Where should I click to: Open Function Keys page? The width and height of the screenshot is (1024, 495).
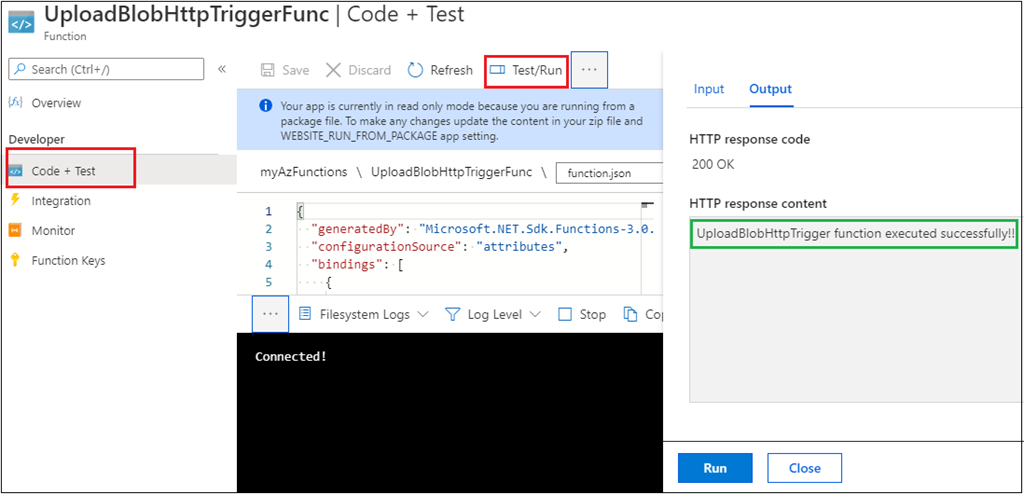click(x=68, y=261)
